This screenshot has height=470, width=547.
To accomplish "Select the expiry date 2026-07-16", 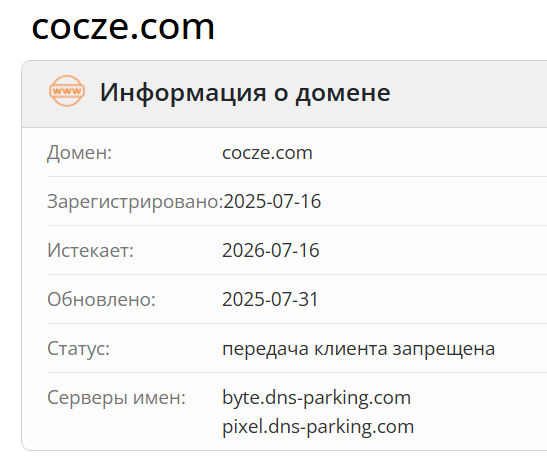I will click(271, 250).
